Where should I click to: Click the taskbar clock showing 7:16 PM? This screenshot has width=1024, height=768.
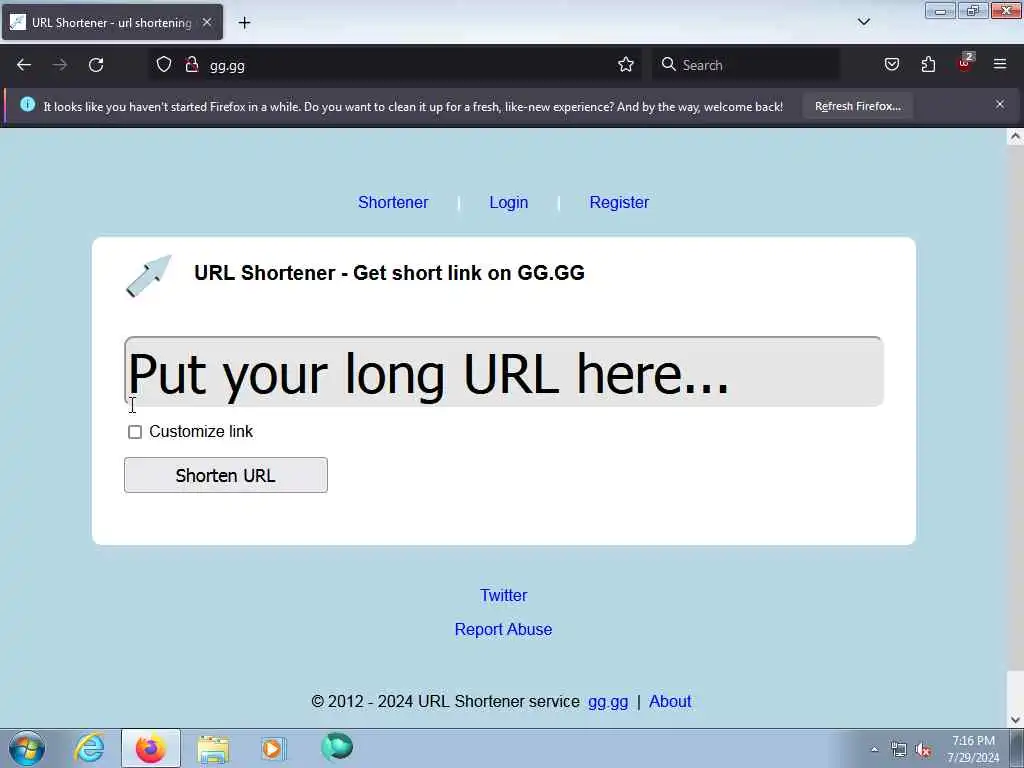[973, 749]
